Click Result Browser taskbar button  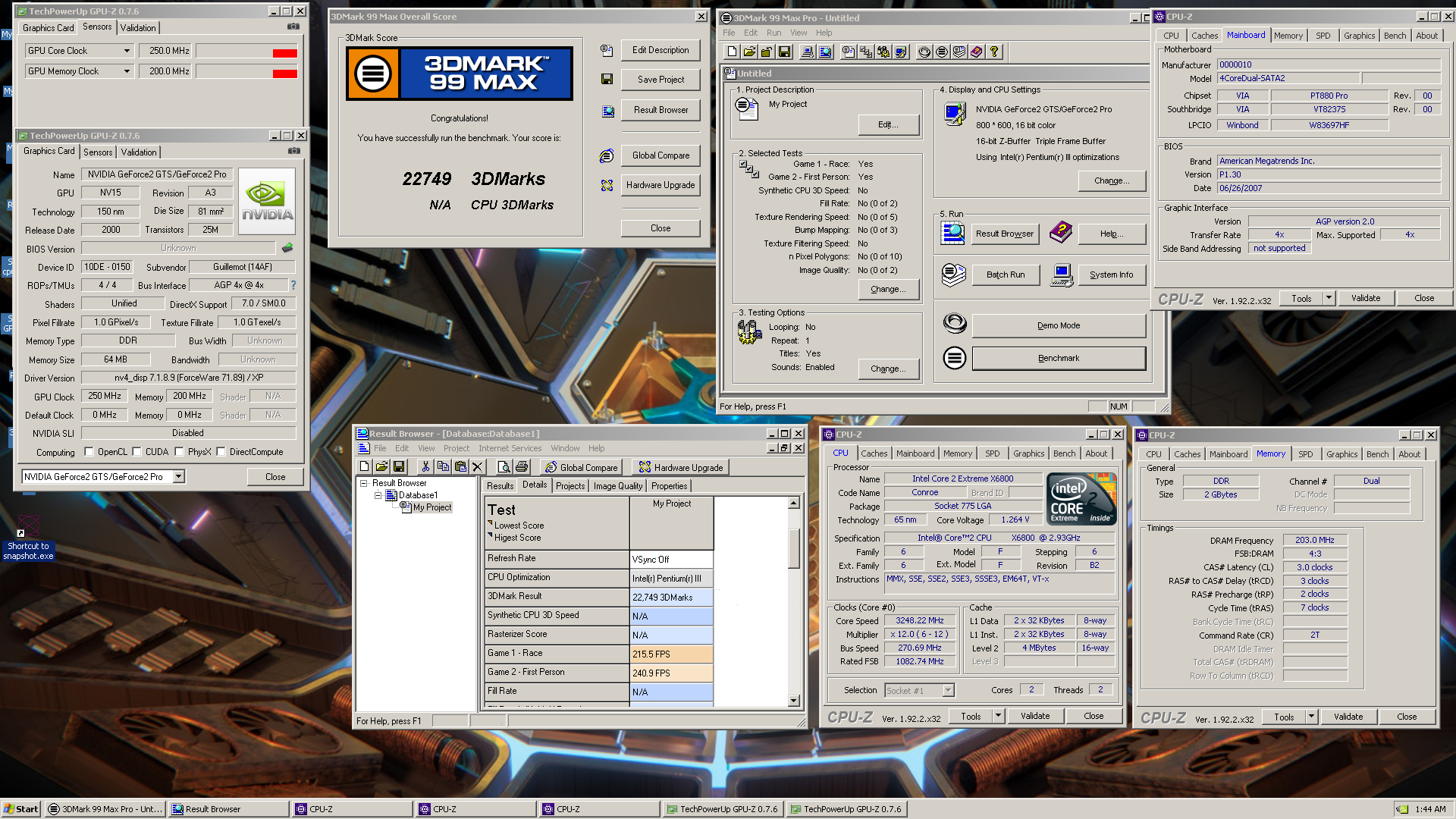pos(228,809)
